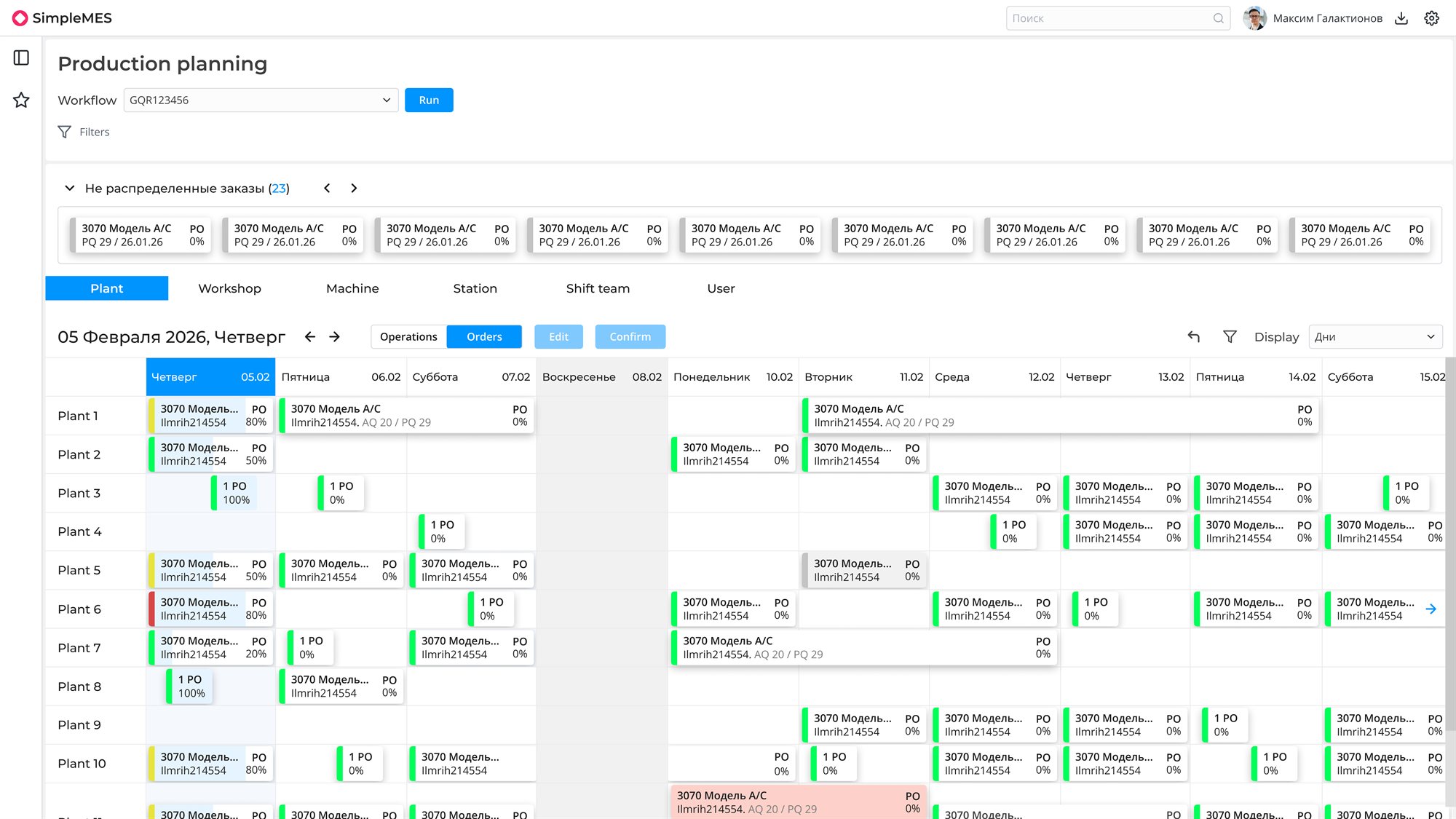Select the Plant tab
Screen dimensions: 1456x819
[x=107, y=288]
